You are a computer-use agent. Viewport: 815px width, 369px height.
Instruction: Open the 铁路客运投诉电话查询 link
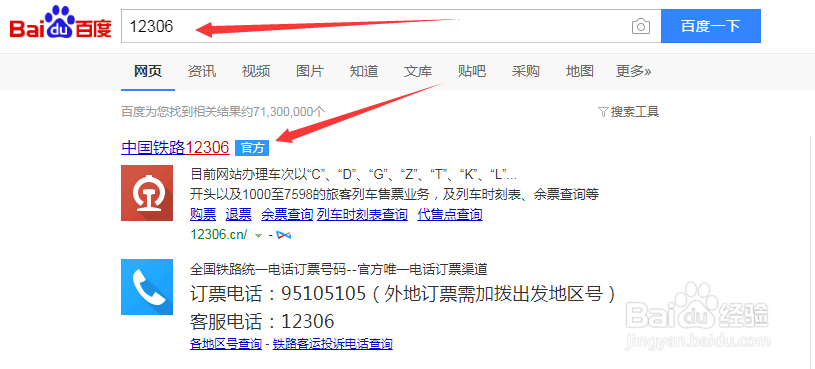pos(333,344)
